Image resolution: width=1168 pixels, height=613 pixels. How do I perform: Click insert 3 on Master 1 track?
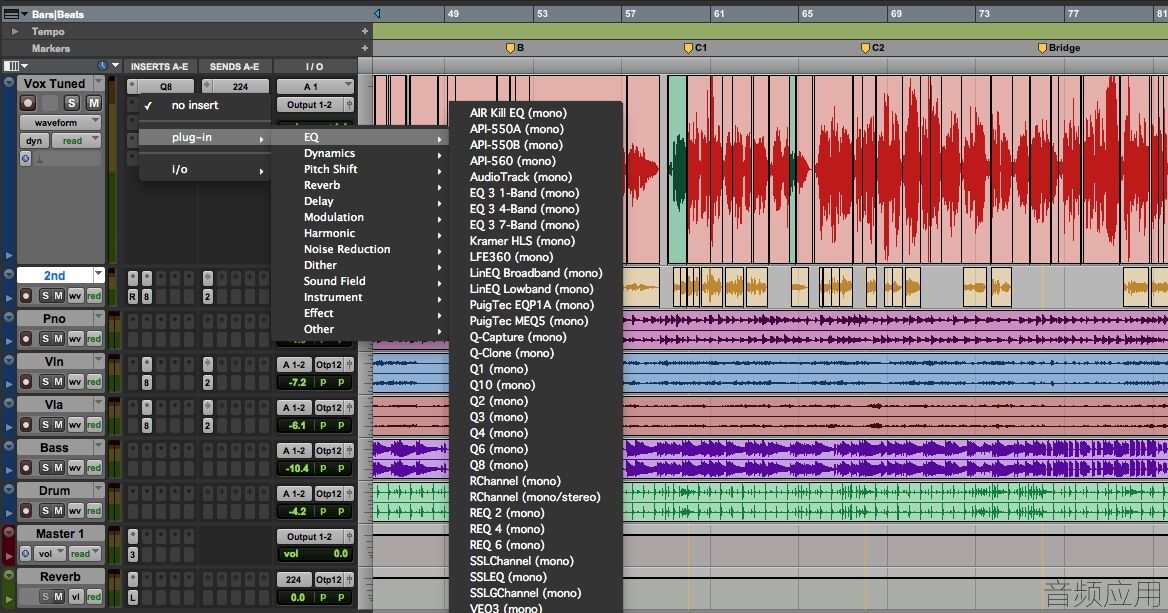(x=133, y=554)
